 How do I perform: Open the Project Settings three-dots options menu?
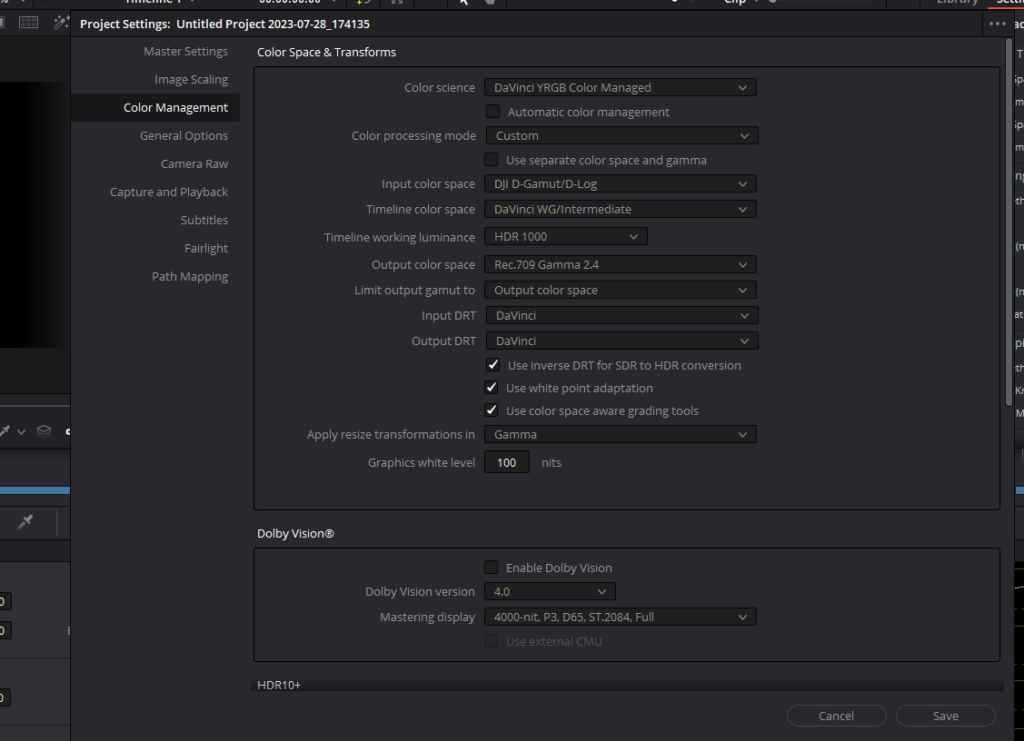click(997, 24)
